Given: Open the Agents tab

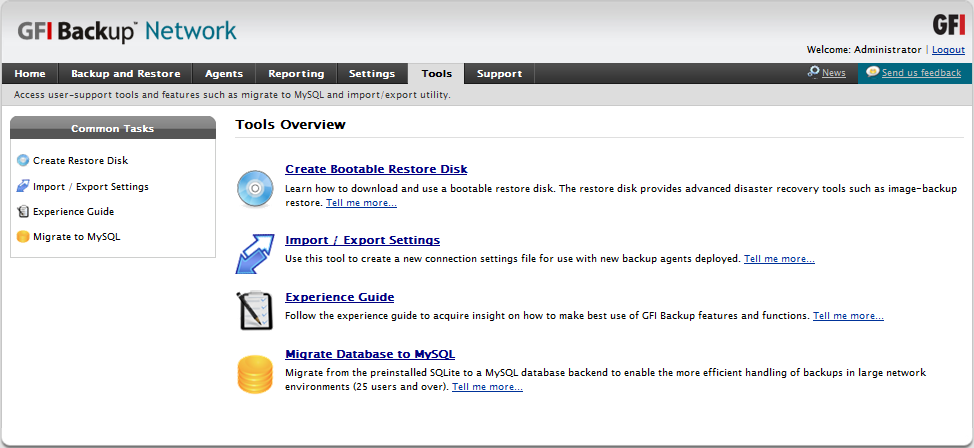Looking at the screenshot, I should click(224, 73).
